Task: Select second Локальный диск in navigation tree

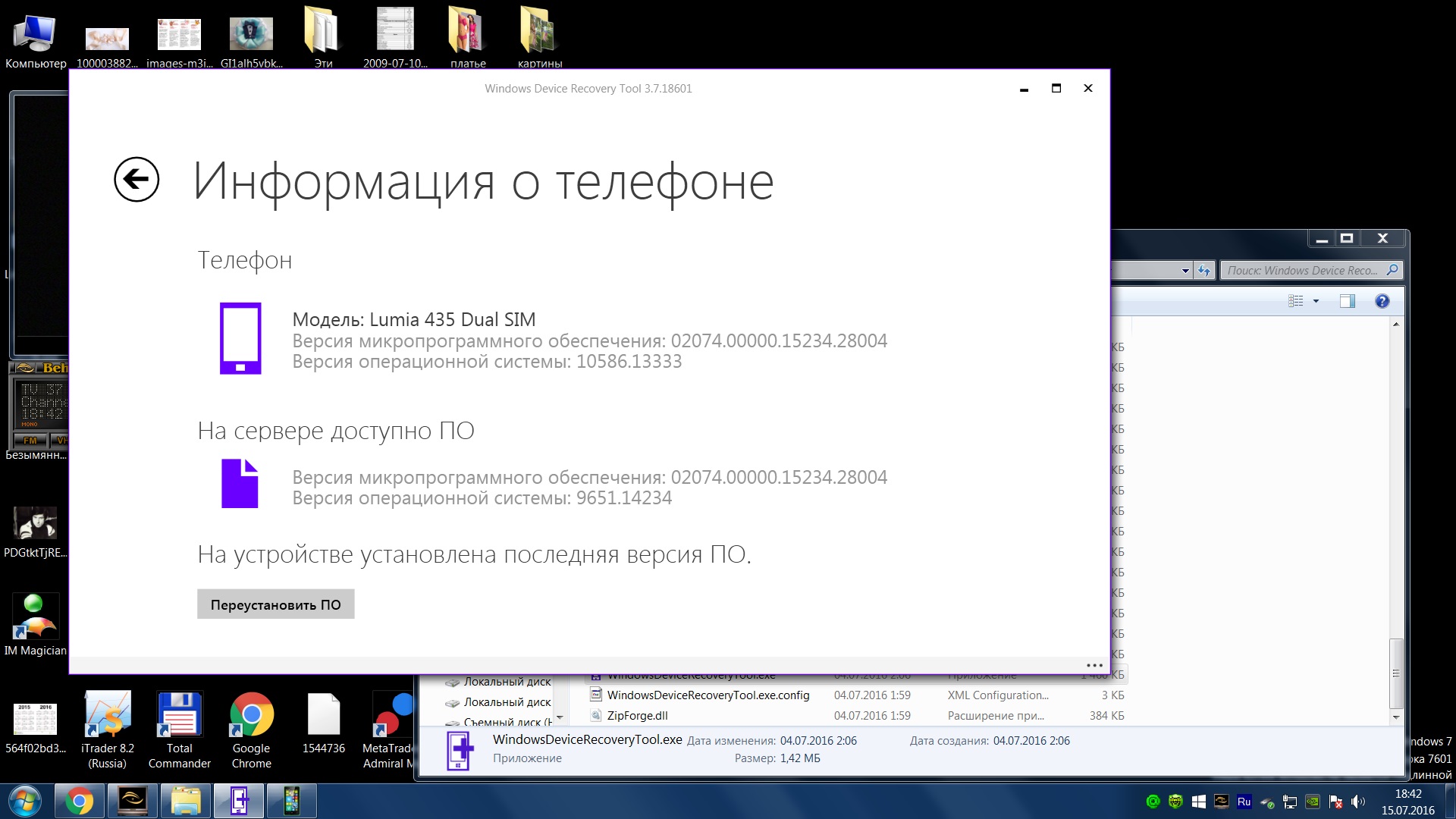Action: click(498, 702)
